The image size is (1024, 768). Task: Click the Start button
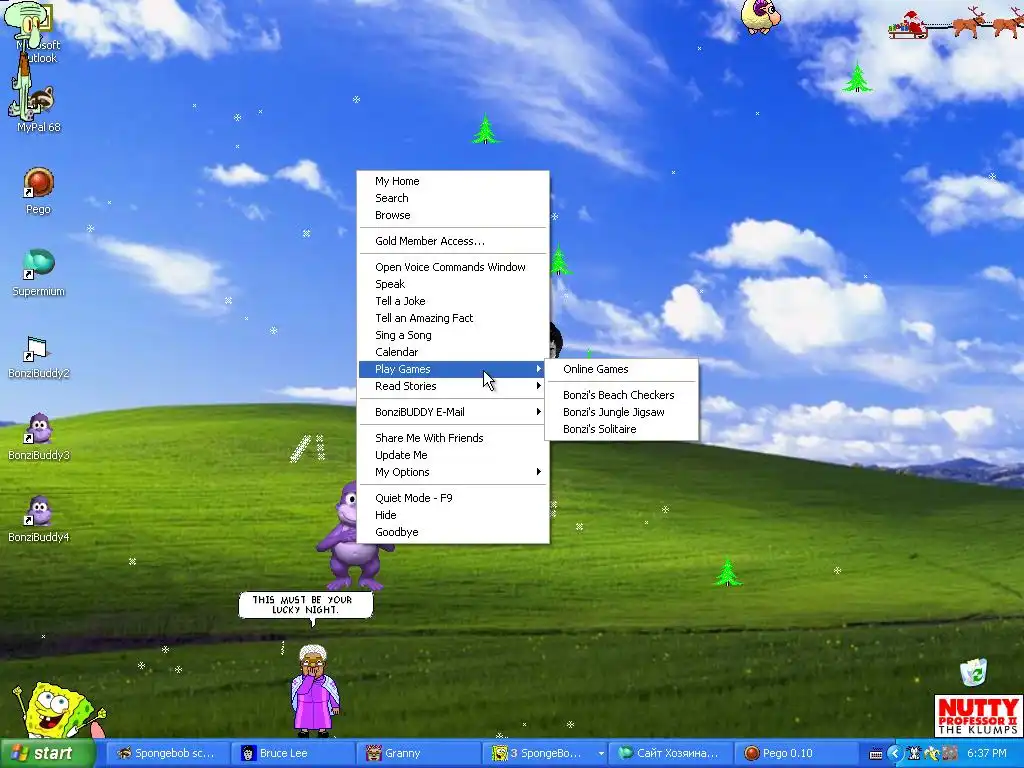click(x=47, y=754)
